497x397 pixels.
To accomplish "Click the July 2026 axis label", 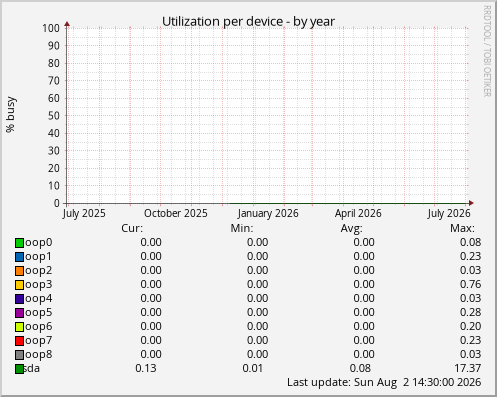I will (x=449, y=214).
